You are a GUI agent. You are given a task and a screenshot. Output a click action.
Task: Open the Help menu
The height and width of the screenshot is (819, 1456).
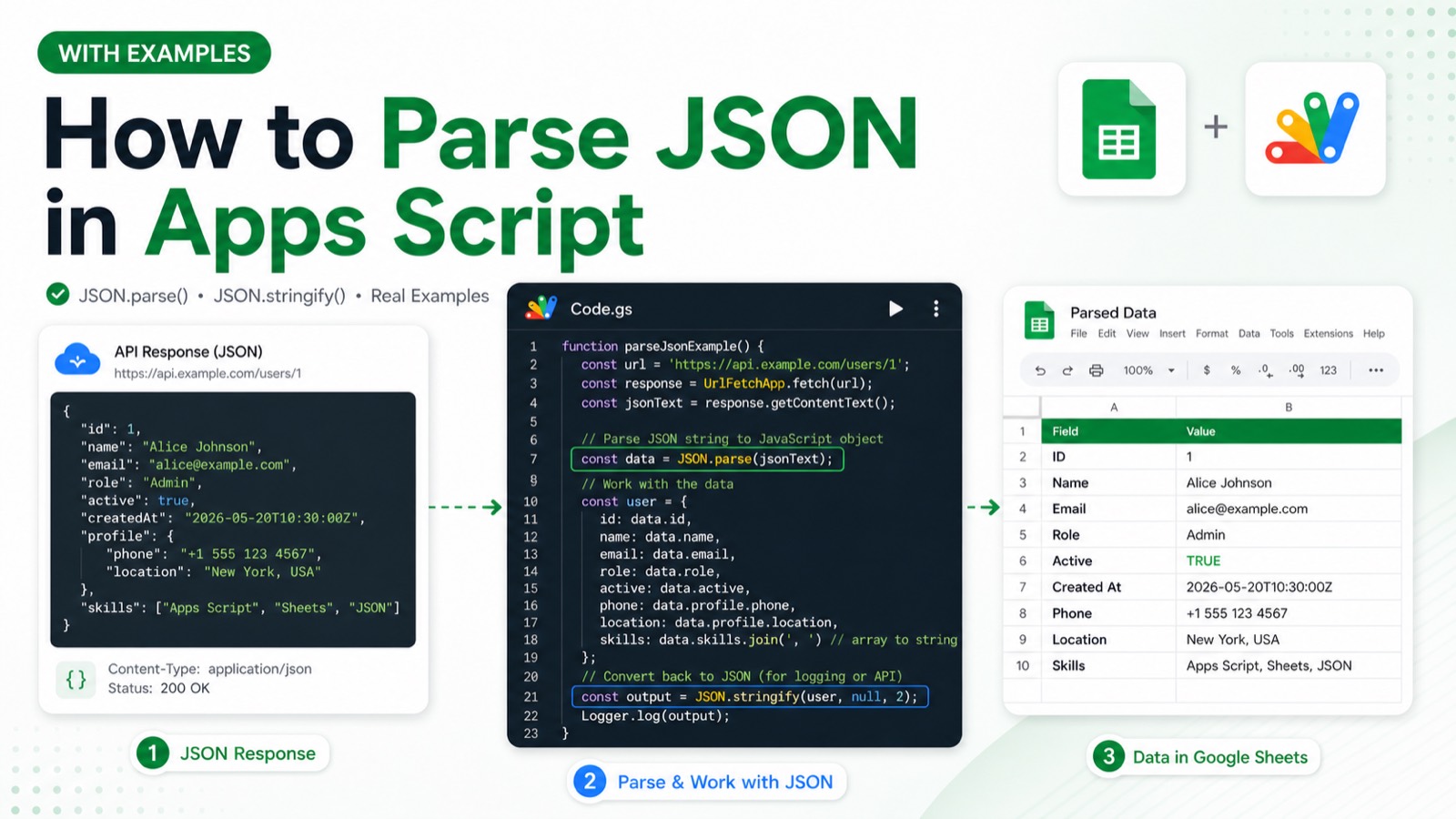point(1373,334)
